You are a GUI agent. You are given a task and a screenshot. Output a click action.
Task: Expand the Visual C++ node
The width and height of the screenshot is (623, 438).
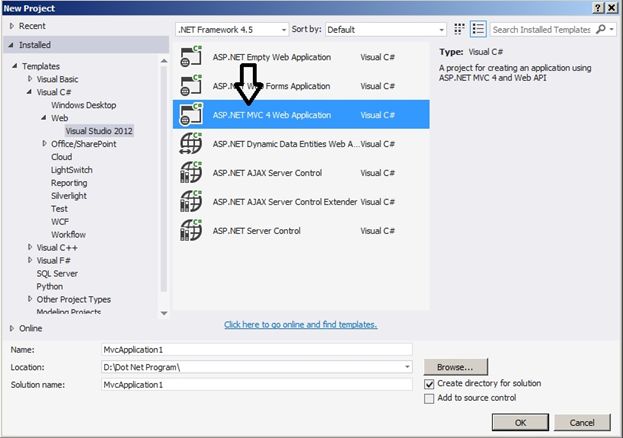30,247
